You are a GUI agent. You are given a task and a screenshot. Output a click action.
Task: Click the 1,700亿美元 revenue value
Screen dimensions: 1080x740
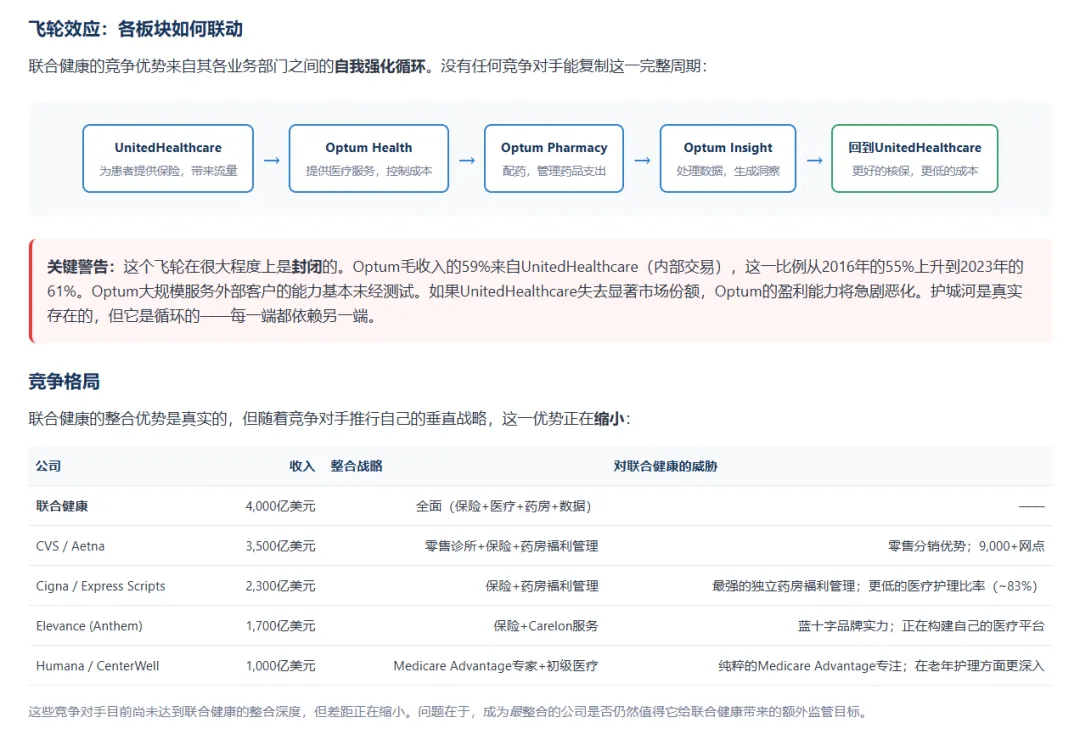[x=280, y=626]
